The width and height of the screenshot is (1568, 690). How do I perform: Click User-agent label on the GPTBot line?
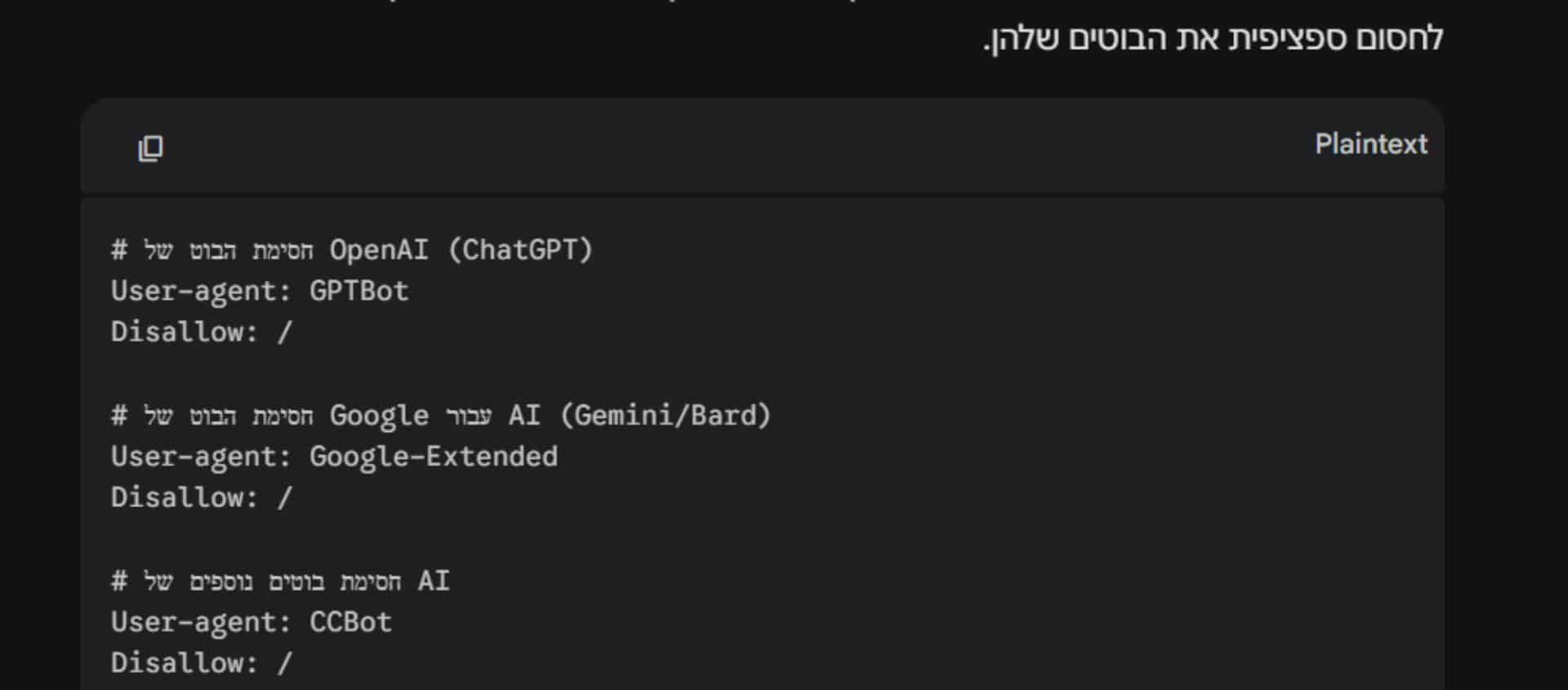tap(200, 292)
